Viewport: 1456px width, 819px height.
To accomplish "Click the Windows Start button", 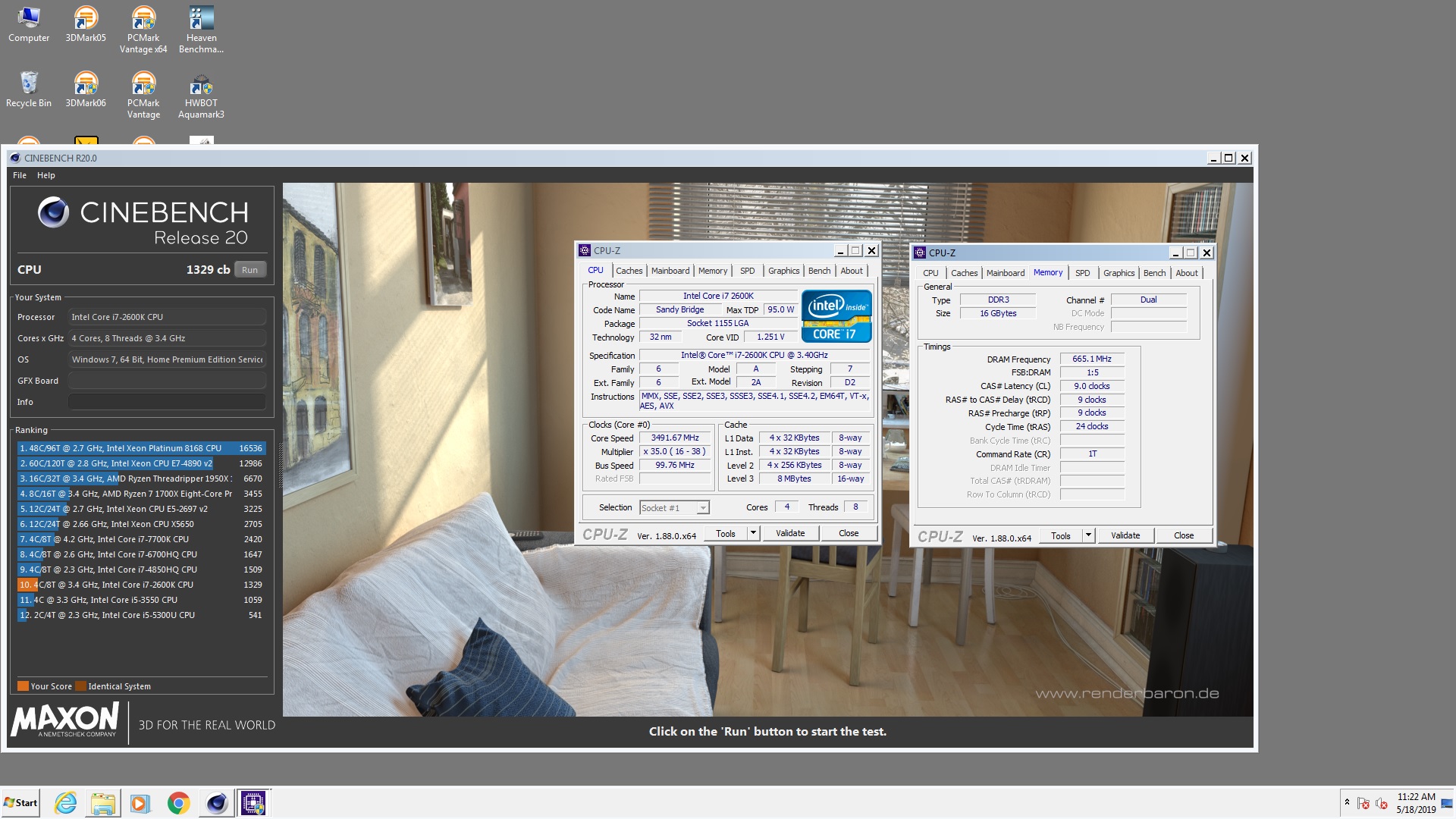I will (20, 802).
